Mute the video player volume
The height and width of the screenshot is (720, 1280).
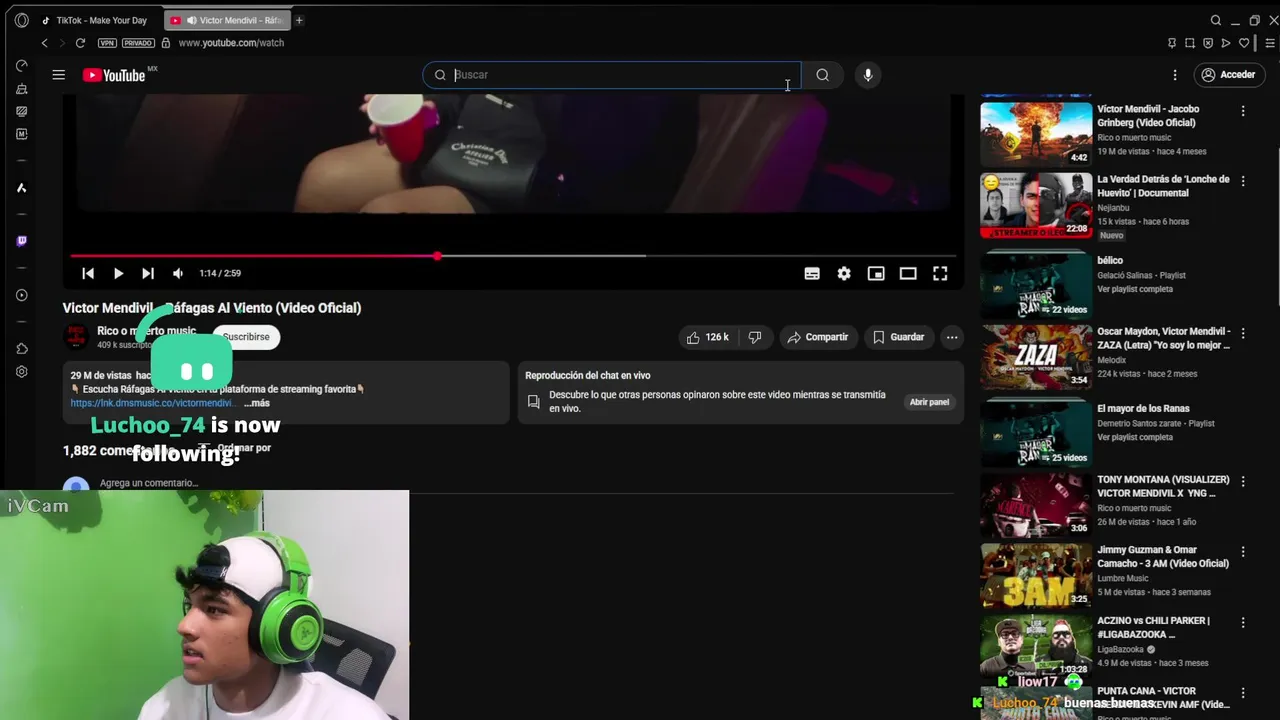pyautogui.click(x=178, y=273)
